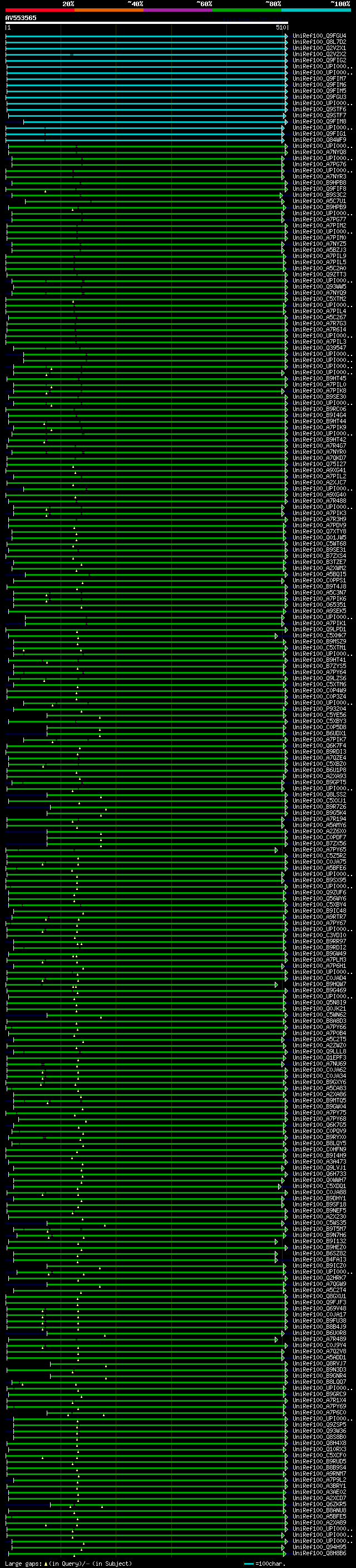Click the UniRef100_B9R726 row label
The image size is (356, 1568).
[319, 807]
